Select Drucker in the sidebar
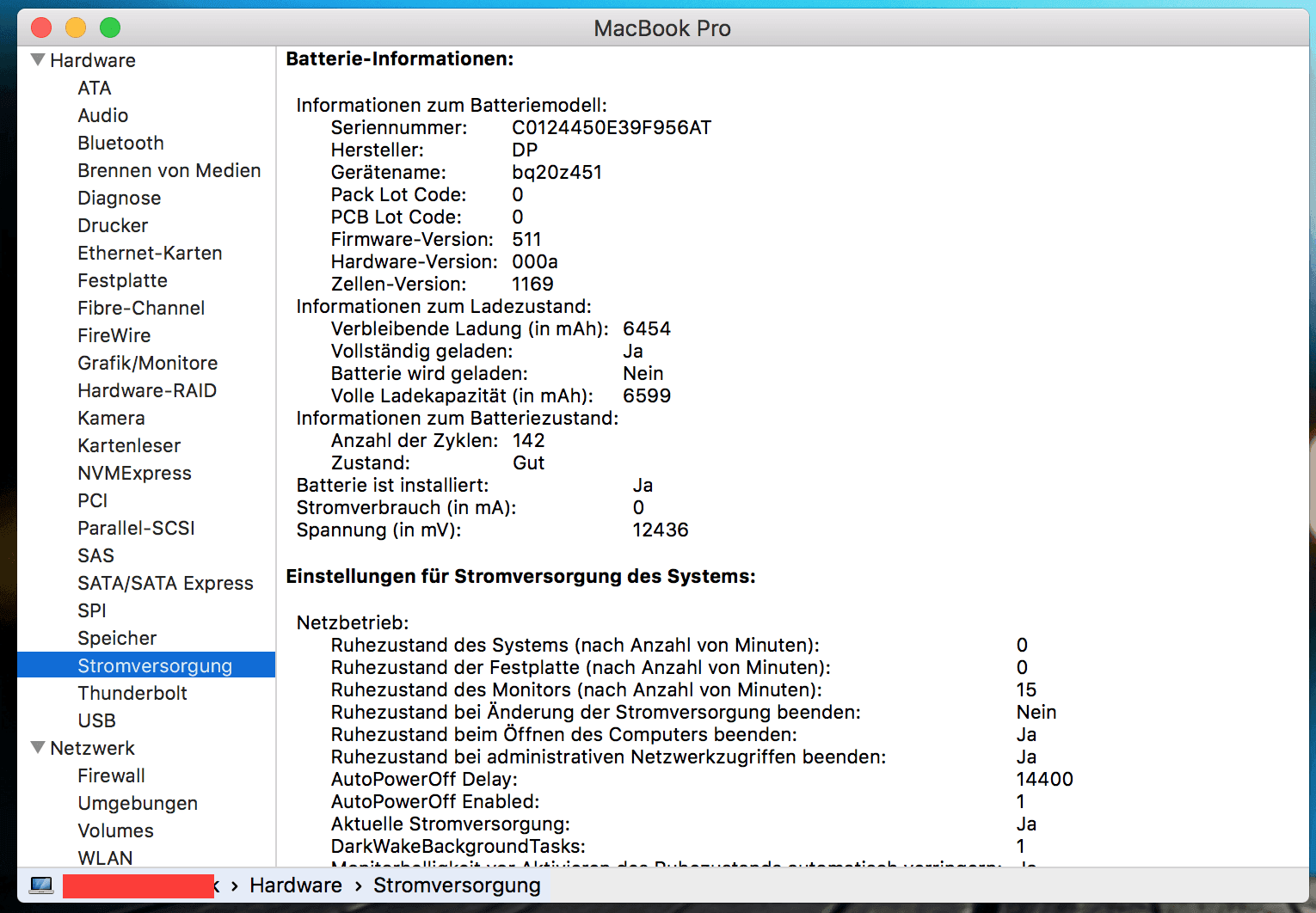This screenshot has height=913, width=1316. (113, 225)
